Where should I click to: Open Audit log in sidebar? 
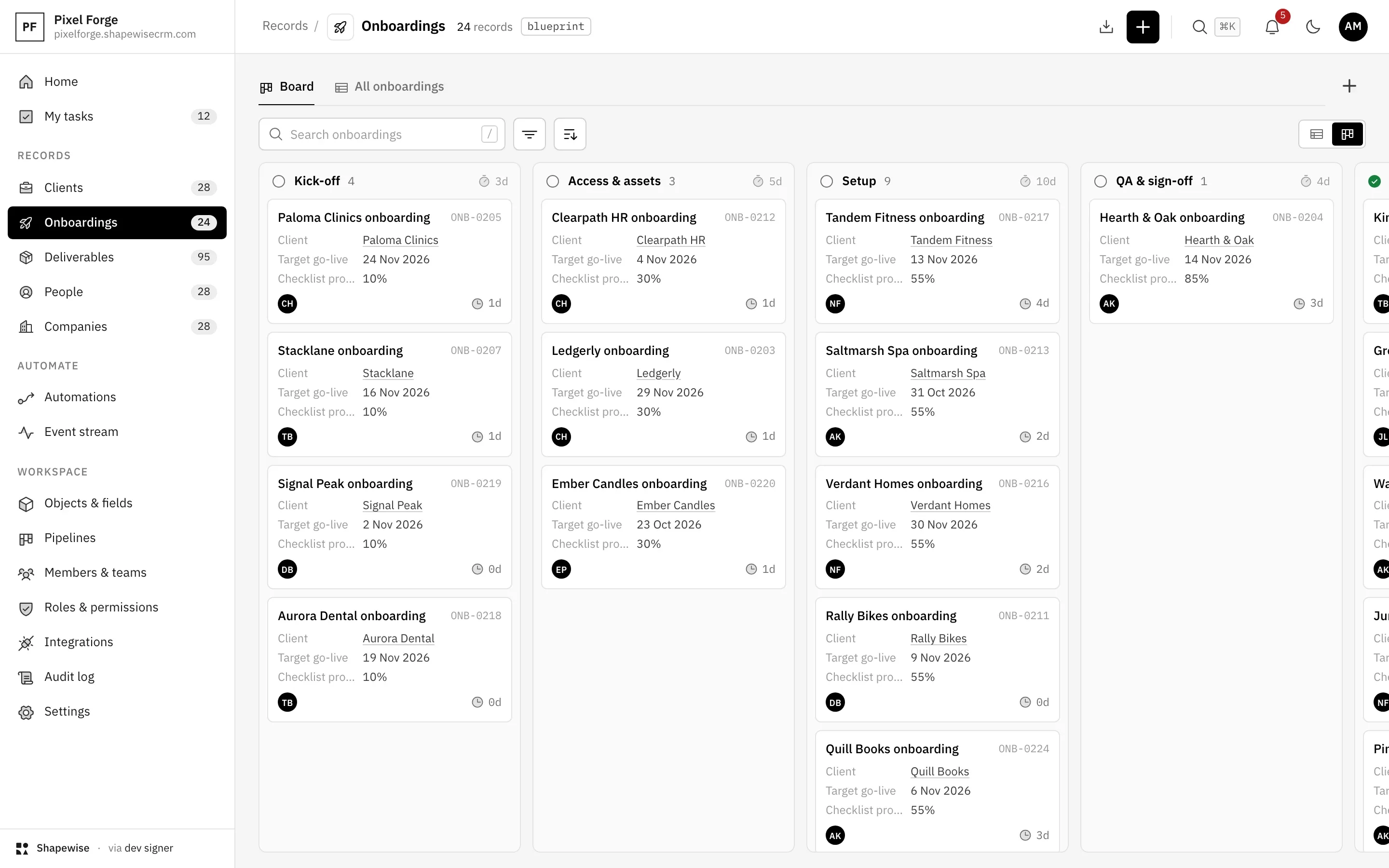(117, 677)
